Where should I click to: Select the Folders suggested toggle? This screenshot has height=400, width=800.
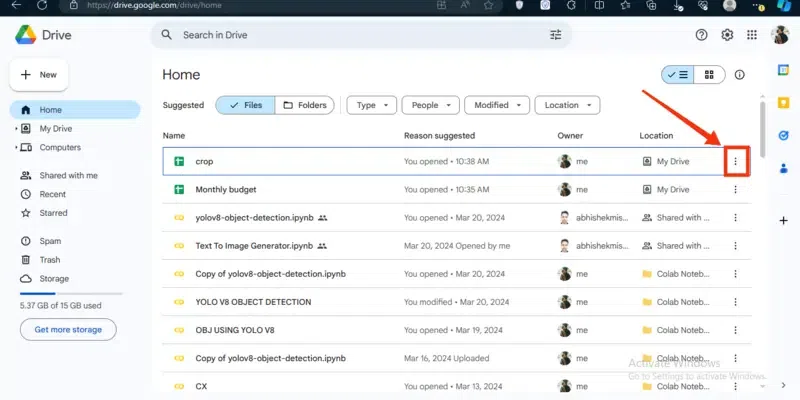305,105
